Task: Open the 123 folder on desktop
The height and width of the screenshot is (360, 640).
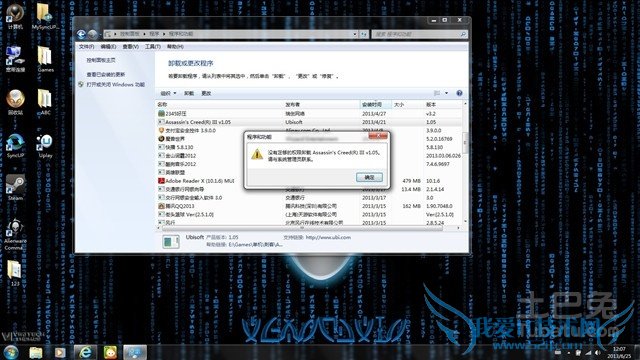Action: click(15, 273)
